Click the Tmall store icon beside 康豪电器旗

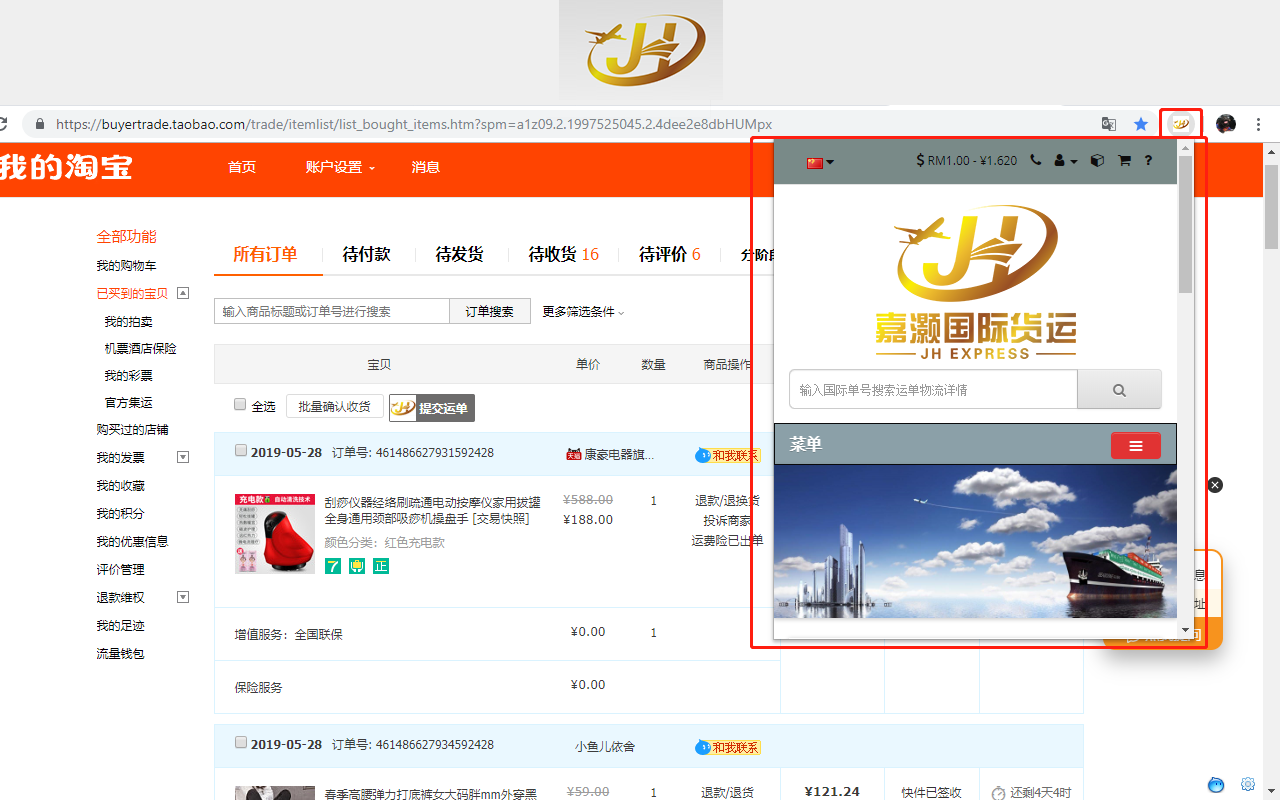point(574,454)
